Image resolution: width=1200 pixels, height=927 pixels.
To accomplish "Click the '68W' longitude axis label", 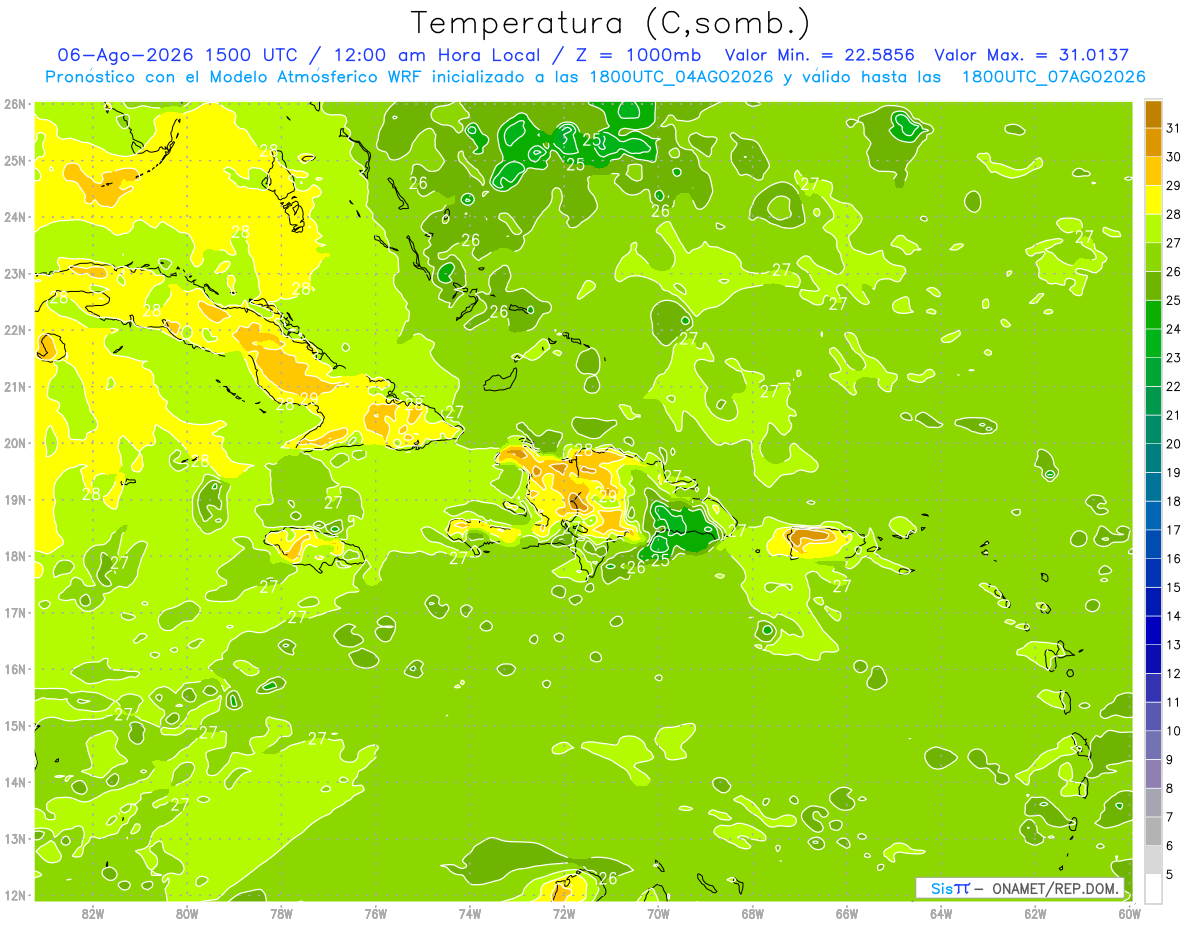I will (x=753, y=913).
